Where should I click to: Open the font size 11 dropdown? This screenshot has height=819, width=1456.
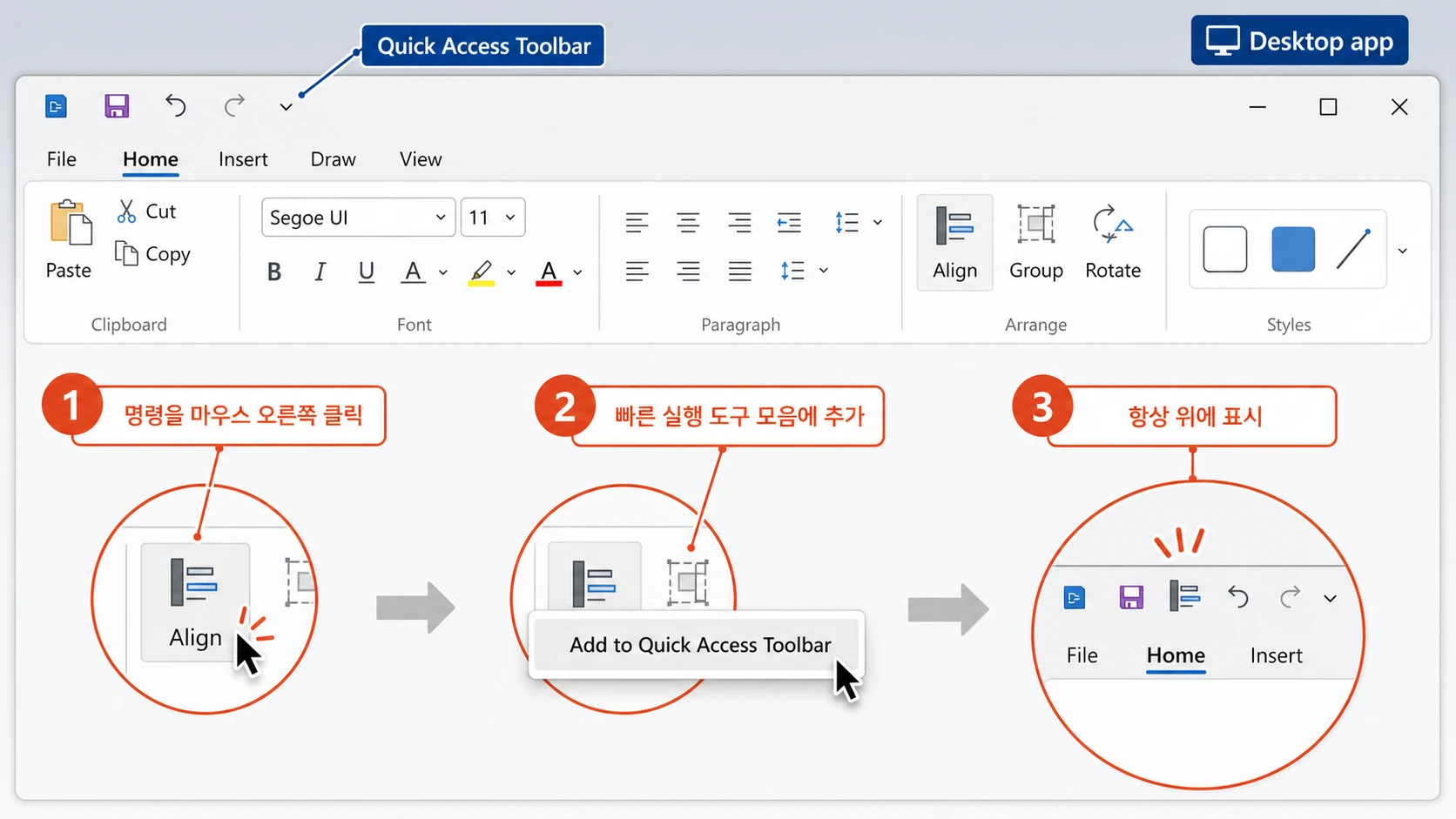pyautogui.click(x=493, y=218)
